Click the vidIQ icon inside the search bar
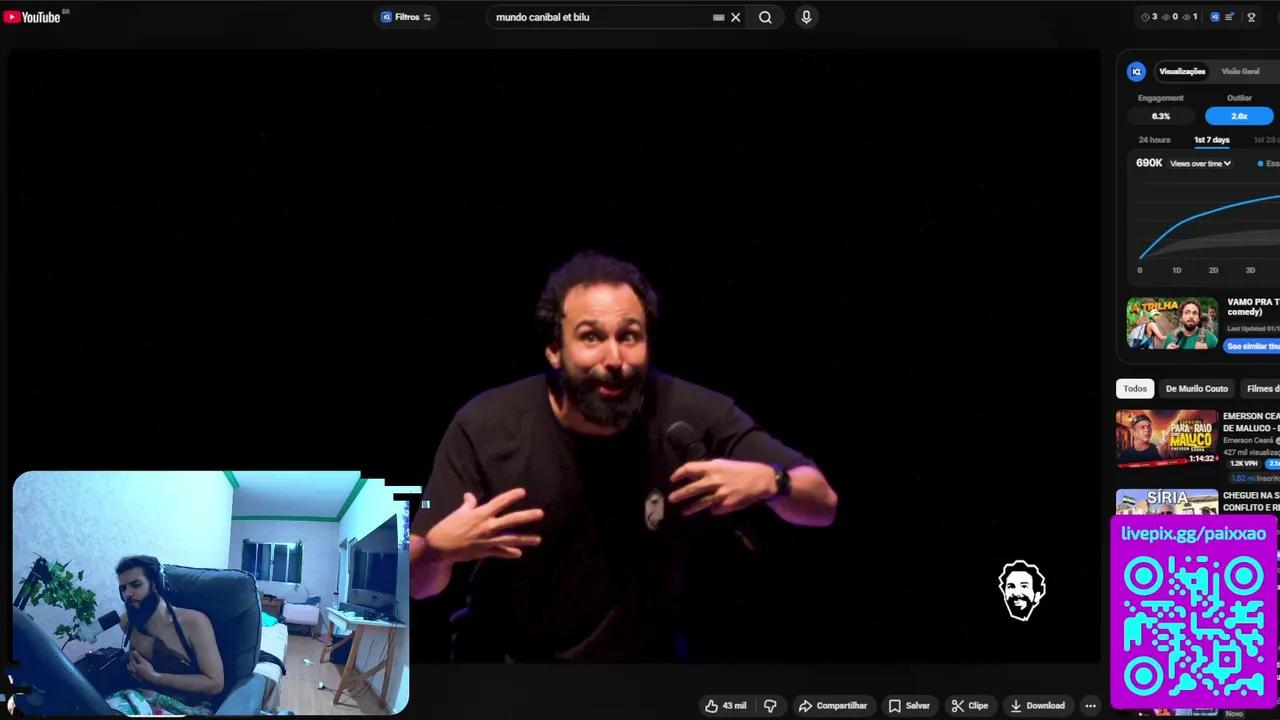1280x720 pixels. [386, 17]
